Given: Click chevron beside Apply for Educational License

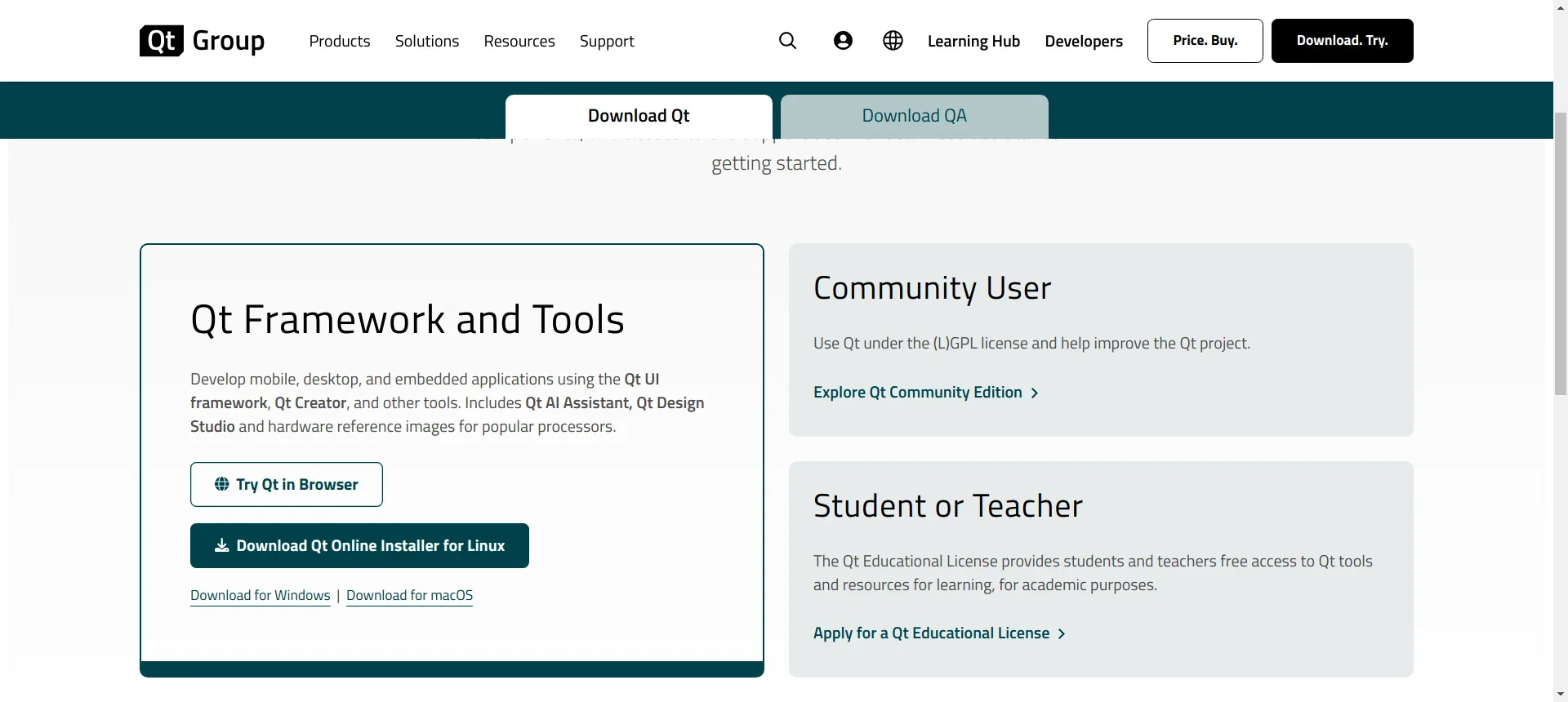Looking at the screenshot, I should tap(1062, 634).
